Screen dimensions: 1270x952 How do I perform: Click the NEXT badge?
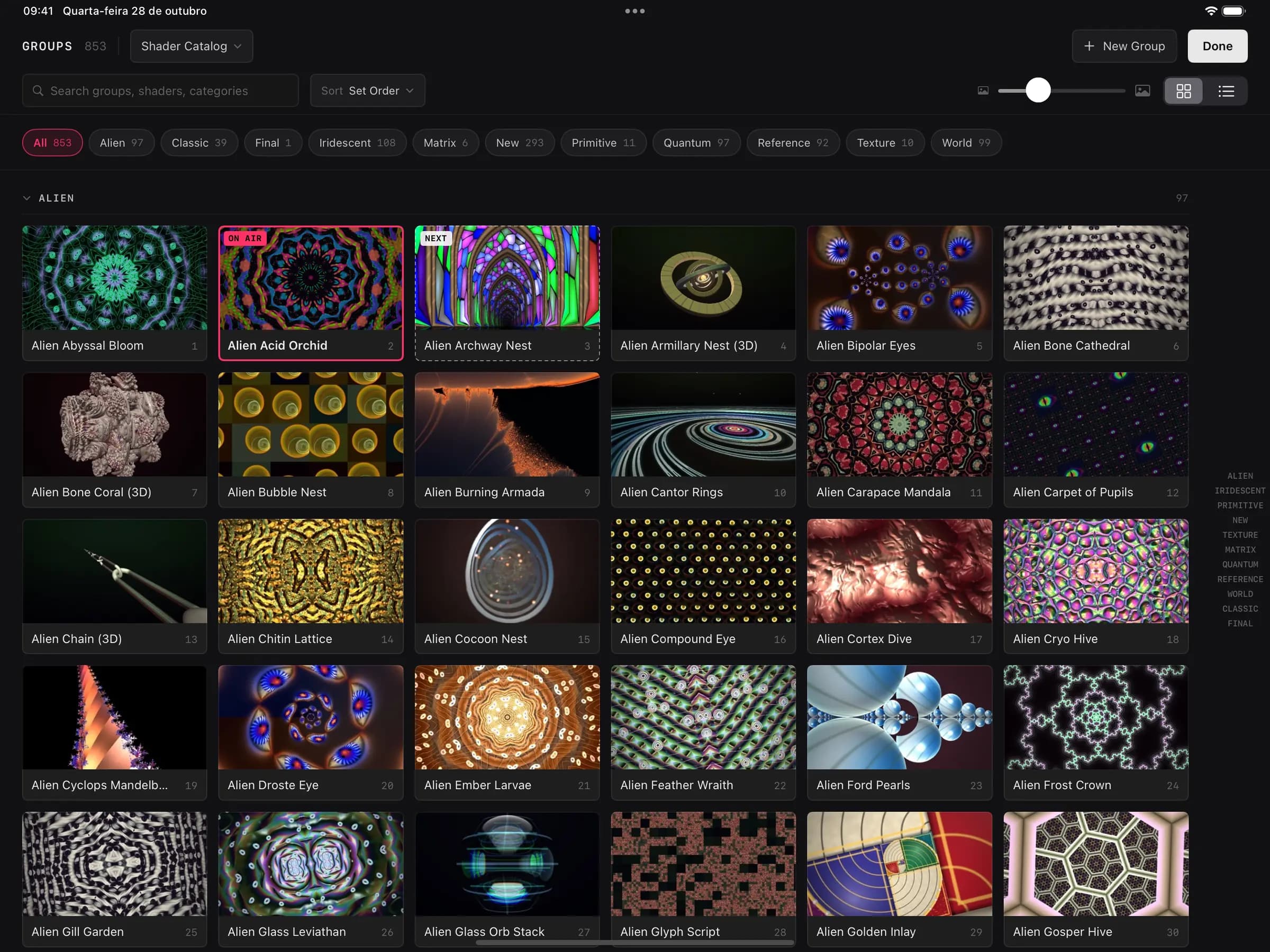coord(436,238)
